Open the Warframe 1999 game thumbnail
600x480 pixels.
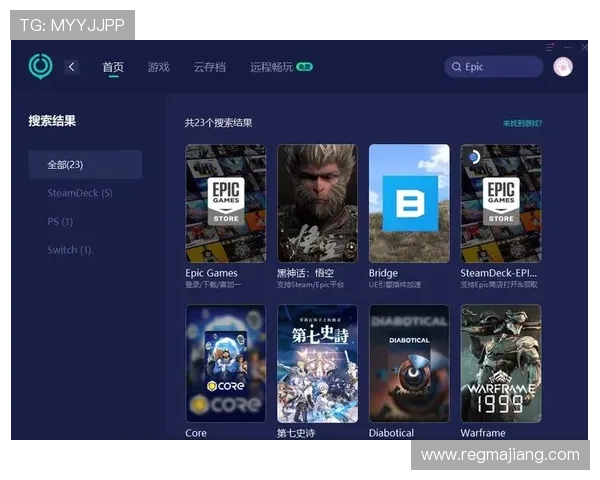click(x=501, y=363)
